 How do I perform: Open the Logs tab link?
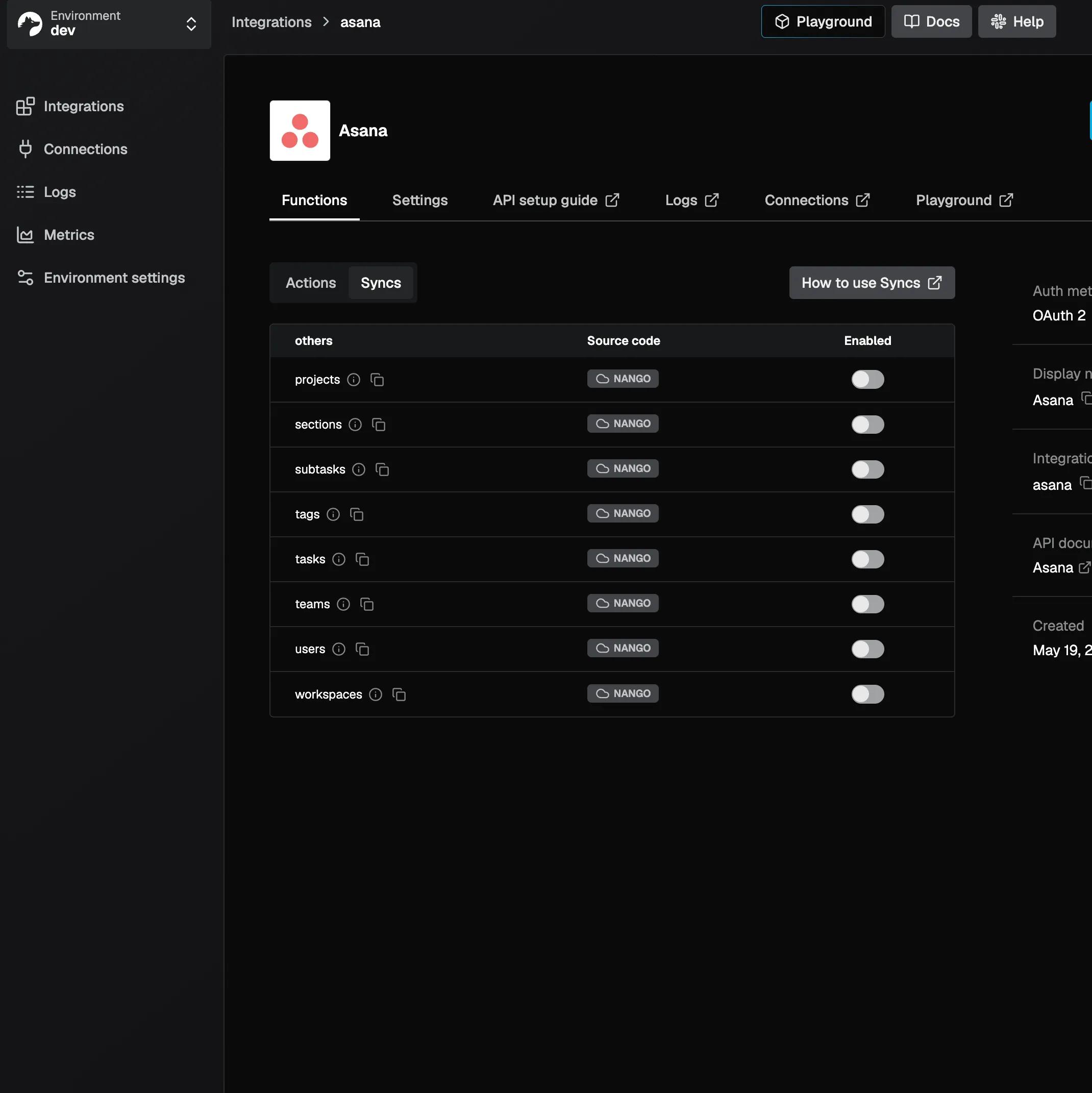click(692, 200)
